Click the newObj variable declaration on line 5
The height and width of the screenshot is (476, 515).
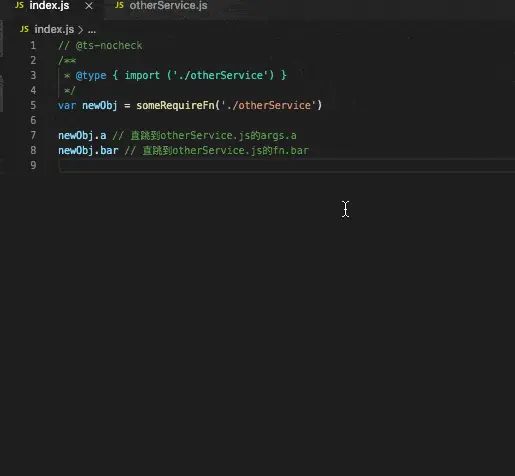pos(100,105)
